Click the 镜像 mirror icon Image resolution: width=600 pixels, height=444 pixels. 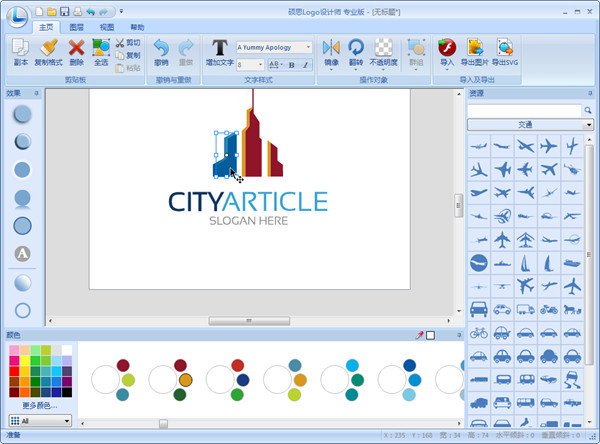click(331, 47)
